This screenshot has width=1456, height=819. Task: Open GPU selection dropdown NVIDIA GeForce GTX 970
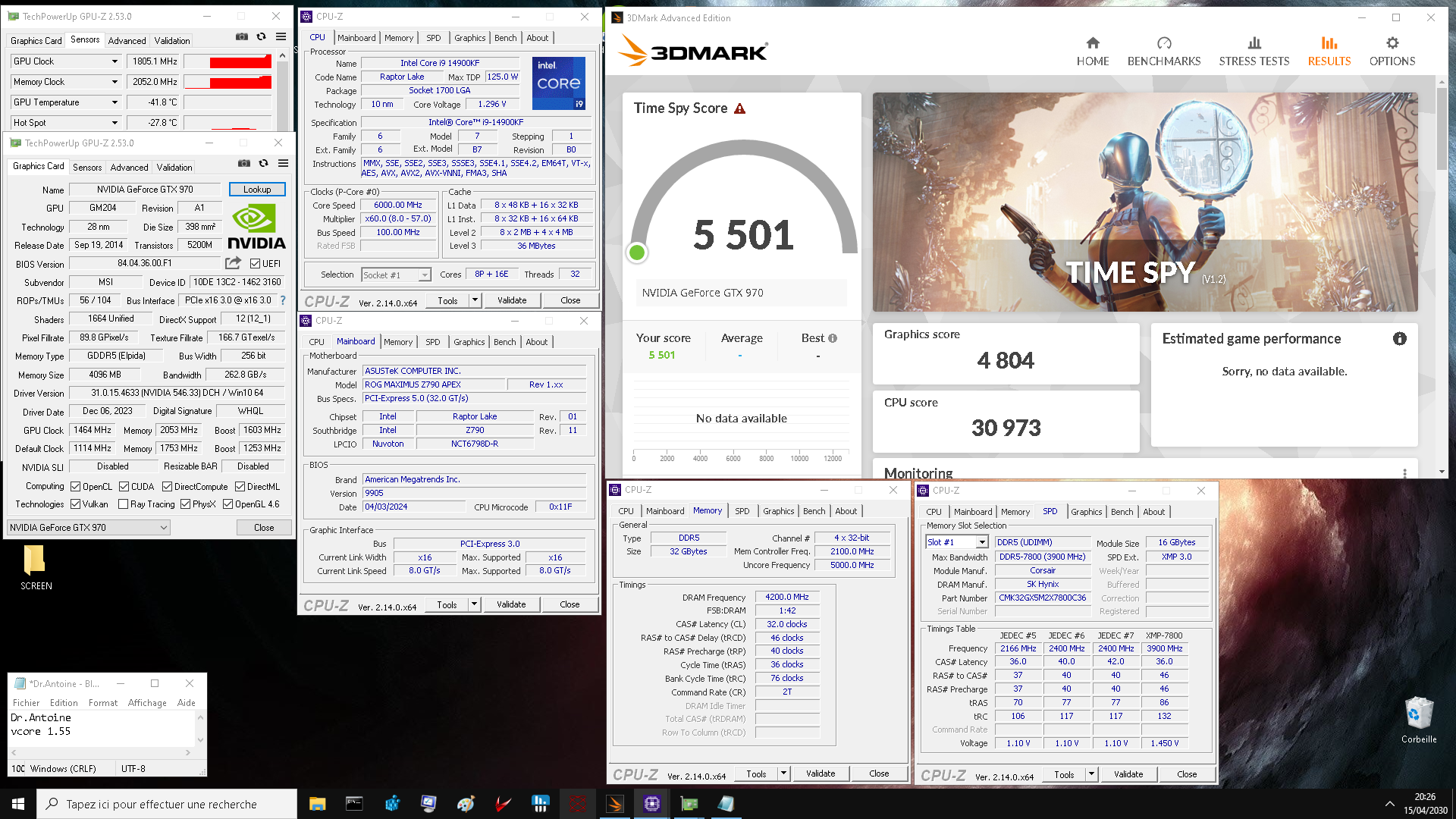point(89,528)
